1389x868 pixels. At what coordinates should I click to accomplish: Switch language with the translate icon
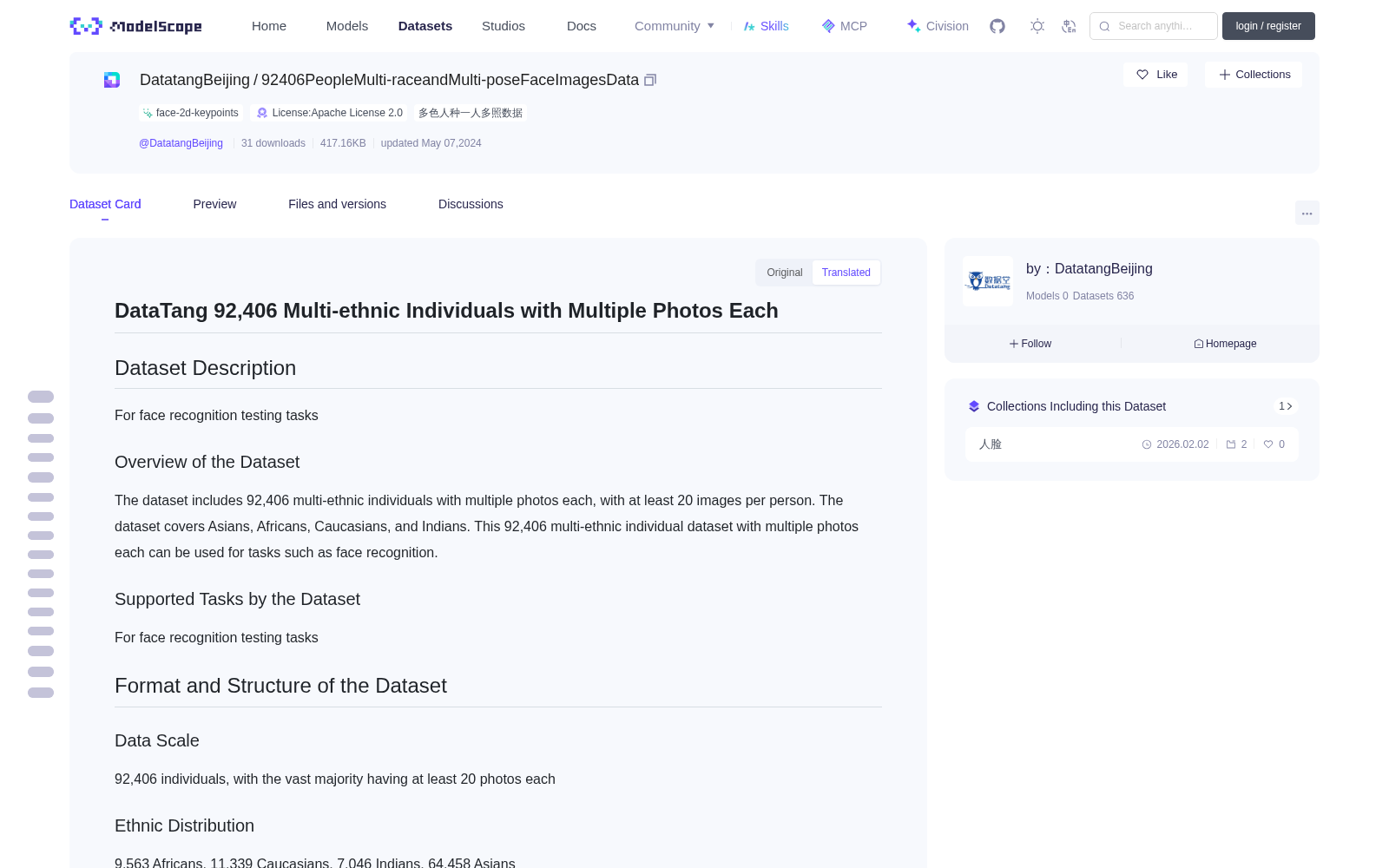[x=1069, y=26]
